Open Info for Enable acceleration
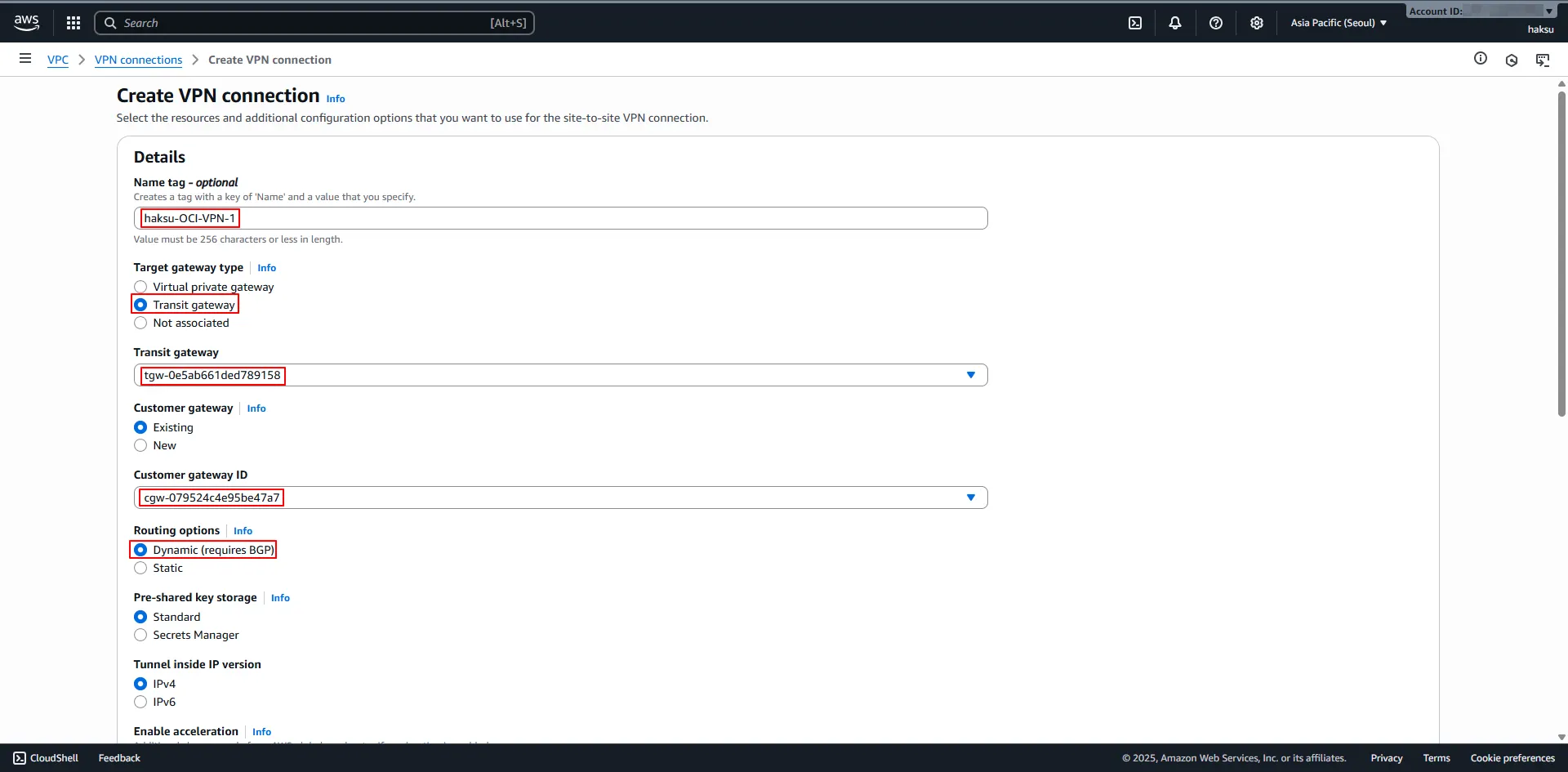The image size is (1568, 772). (261, 732)
